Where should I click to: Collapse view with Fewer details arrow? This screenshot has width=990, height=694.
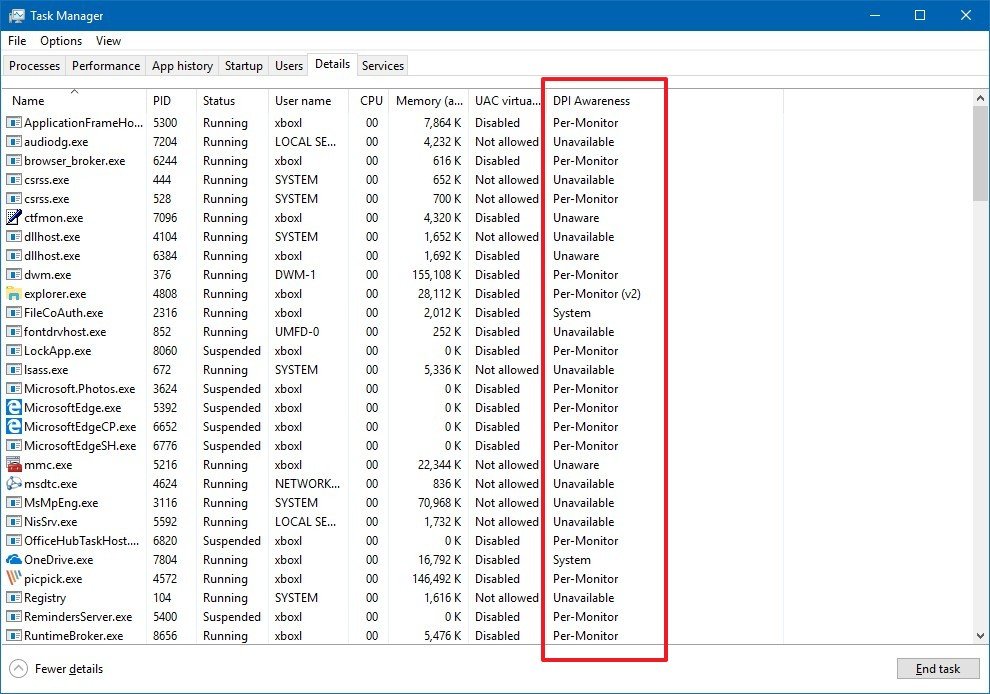click(19, 668)
